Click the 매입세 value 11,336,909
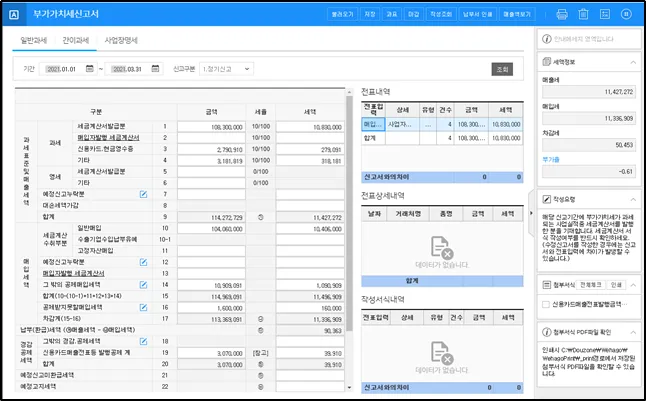This screenshot has height=401, width=646. pos(589,119)
